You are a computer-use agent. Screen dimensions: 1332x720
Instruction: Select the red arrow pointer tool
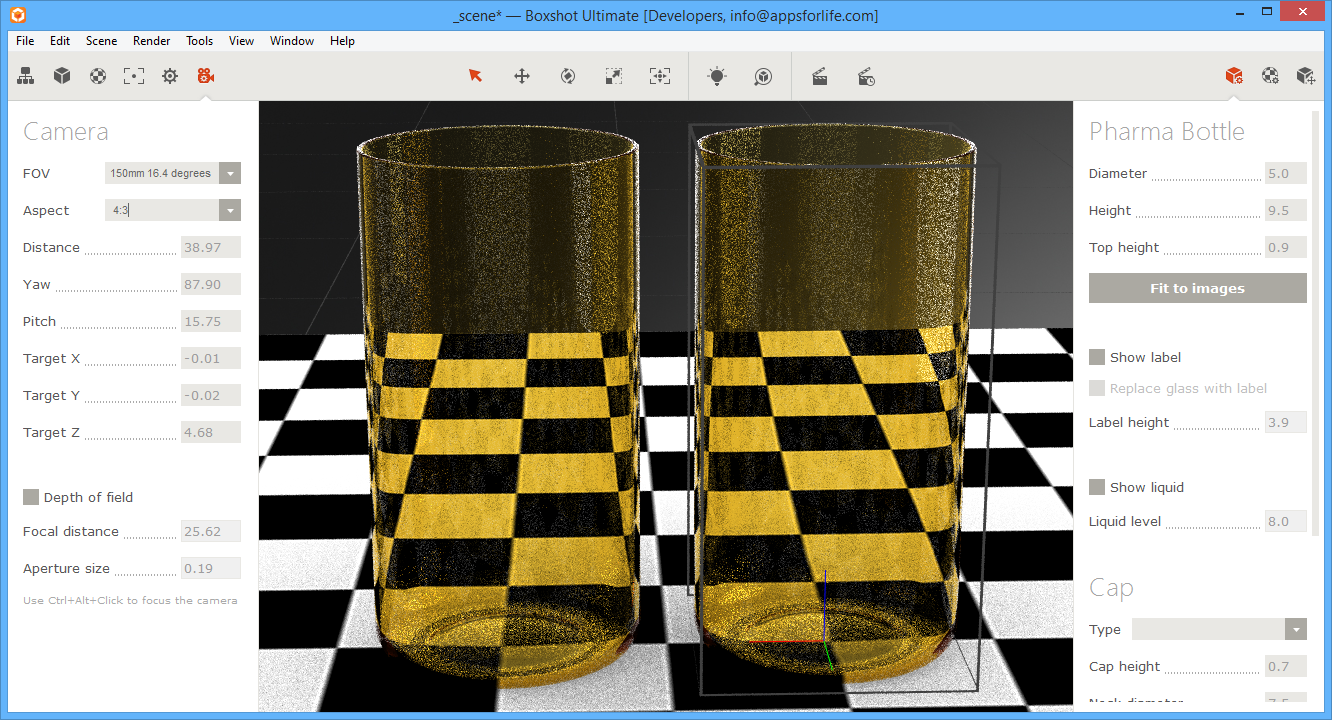click(x=475, y=76)
